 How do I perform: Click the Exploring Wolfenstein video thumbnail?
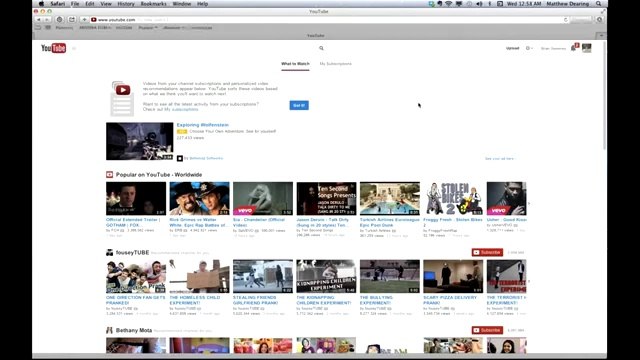click(x=140, y=141)
